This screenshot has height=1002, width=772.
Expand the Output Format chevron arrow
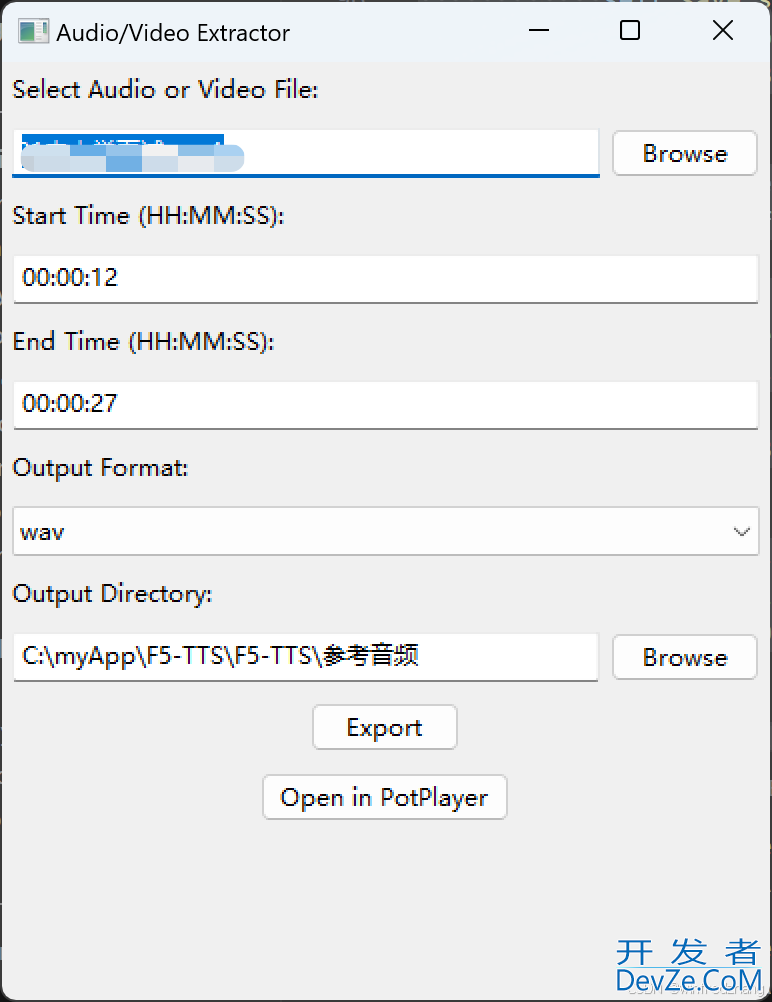pyautogui.click(x=742, y=531)
